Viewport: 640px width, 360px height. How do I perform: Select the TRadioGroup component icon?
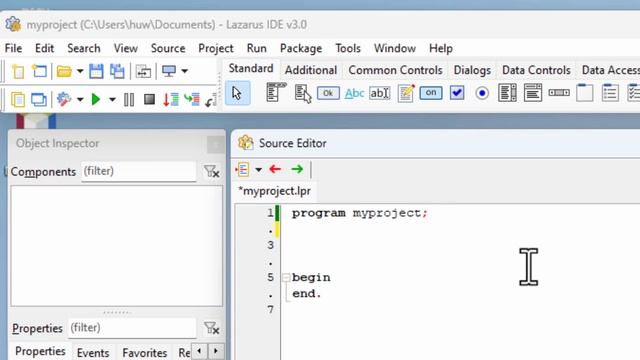pos(610,93)
